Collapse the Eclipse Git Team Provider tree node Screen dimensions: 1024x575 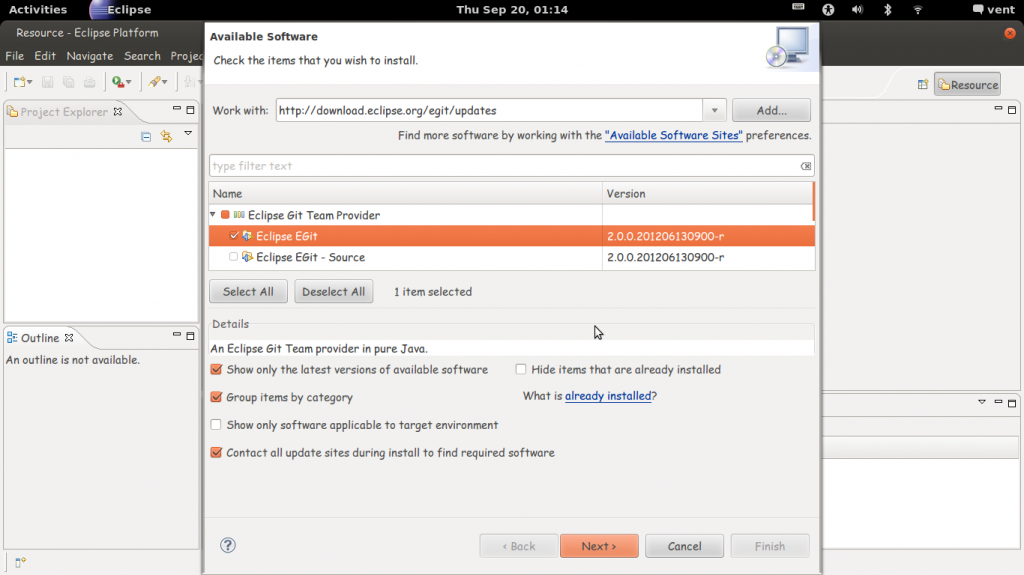(x=213, y=214)
